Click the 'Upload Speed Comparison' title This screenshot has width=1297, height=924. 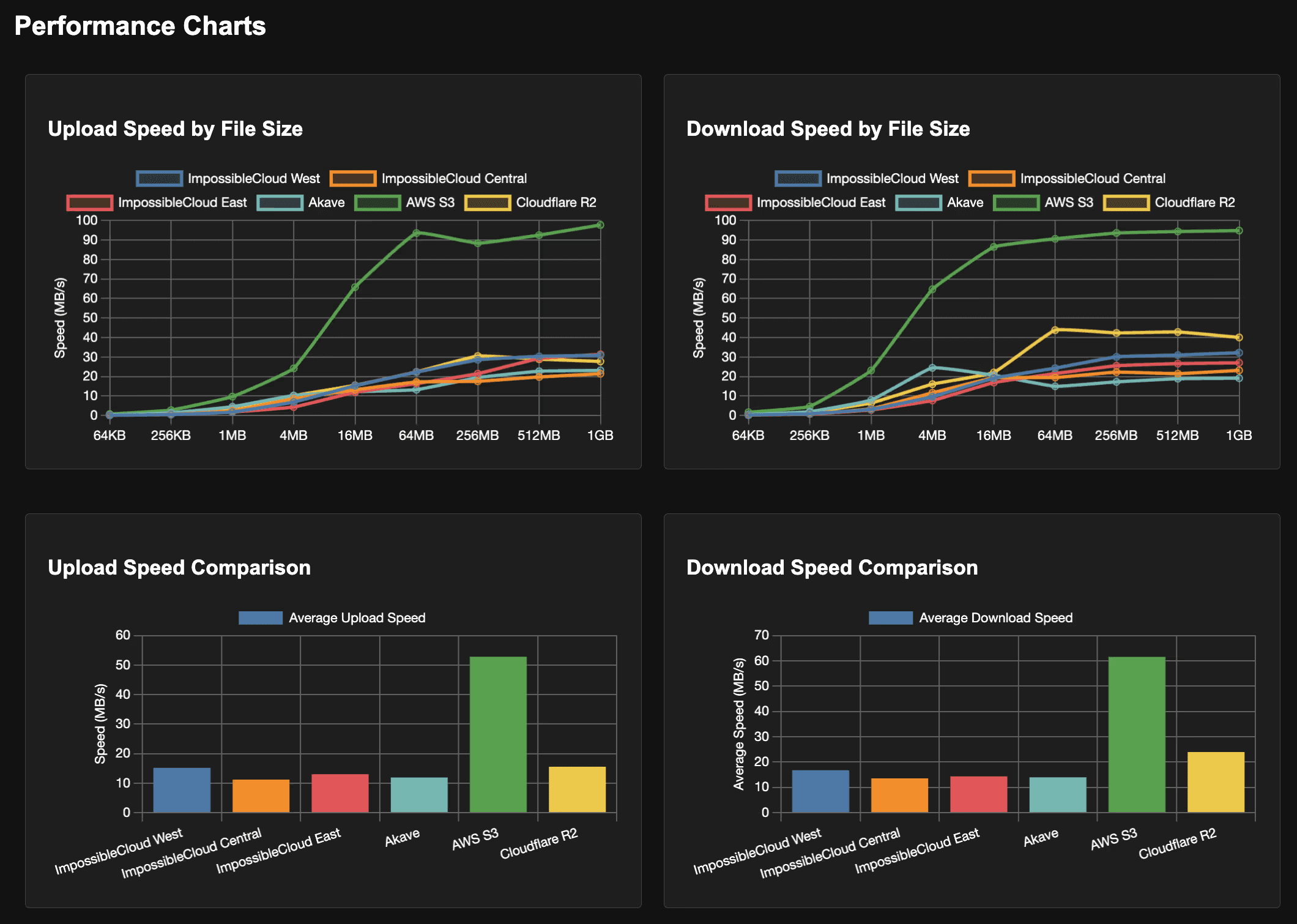click(x=179, y=568)
